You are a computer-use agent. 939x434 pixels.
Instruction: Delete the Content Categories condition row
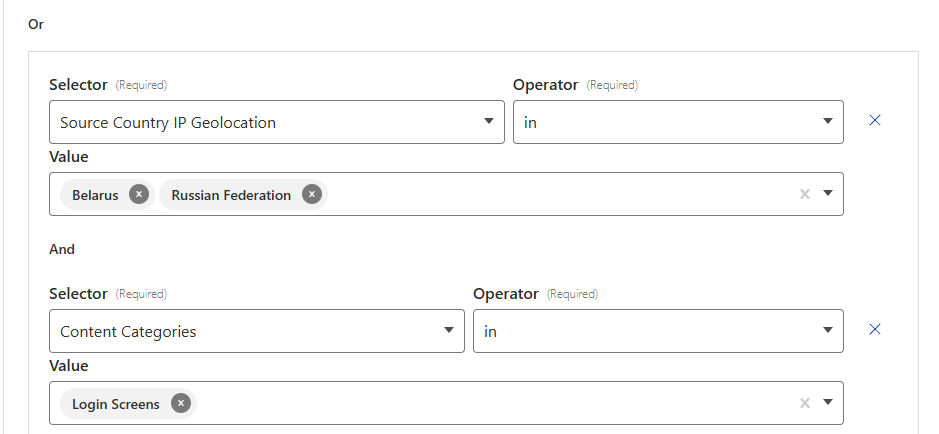[875, 329]
